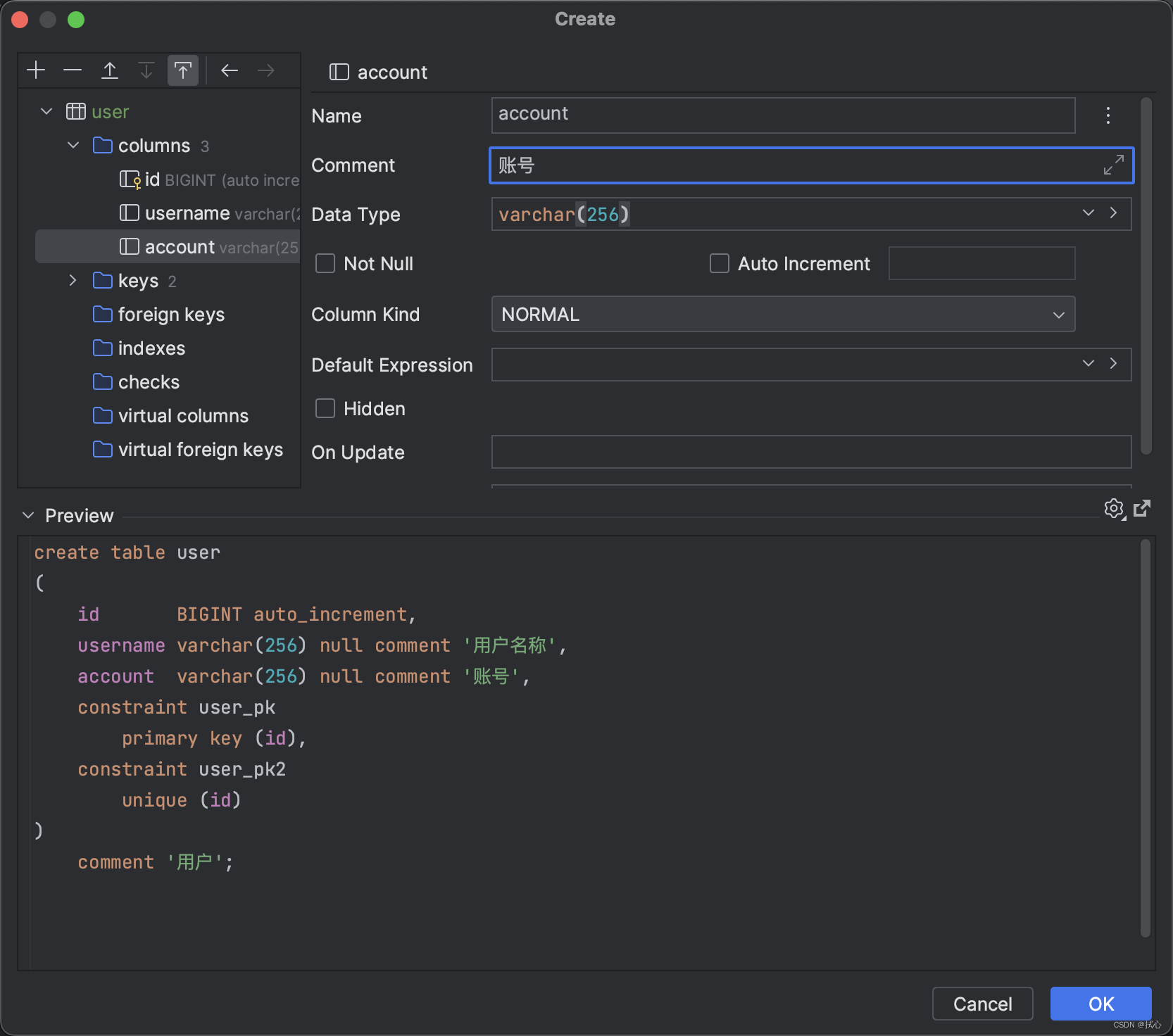Click expand icon in Comment field
Image resolution: width=1173 pixels, height=1036 pixels.
1114,165
